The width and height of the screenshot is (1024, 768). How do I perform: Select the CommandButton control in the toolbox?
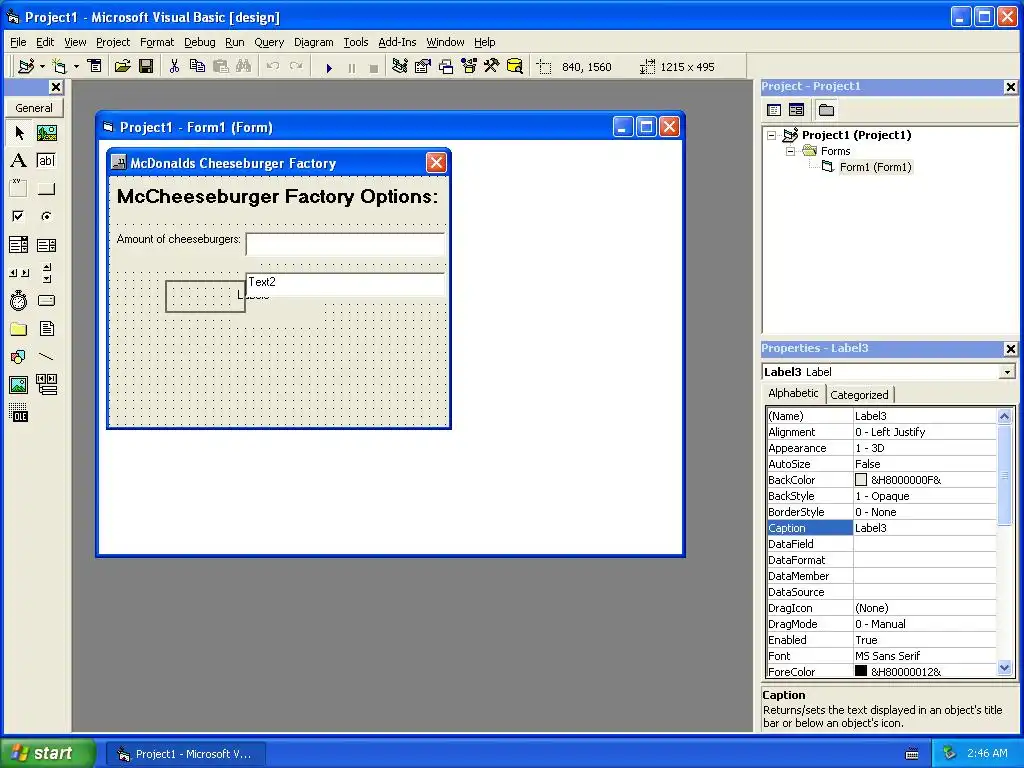46,189
